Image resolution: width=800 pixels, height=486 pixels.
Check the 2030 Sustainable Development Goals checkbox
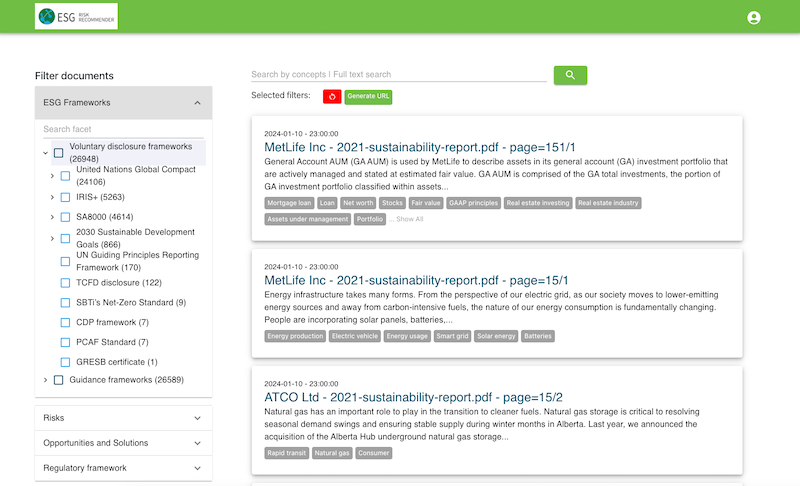pyautogui.click(x=65, y=238)
